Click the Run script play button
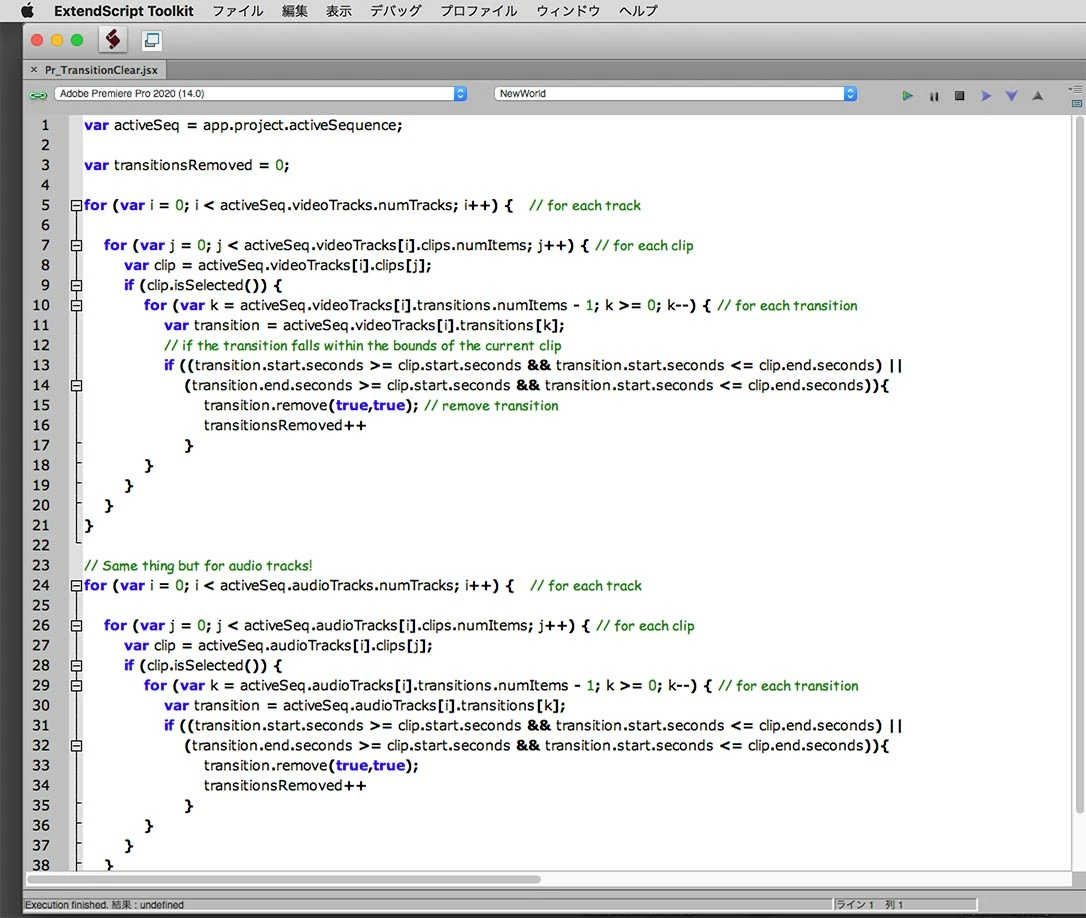The width and height of the screenshot is (1086, 918). pyautogui.click(x=907, y=96)
